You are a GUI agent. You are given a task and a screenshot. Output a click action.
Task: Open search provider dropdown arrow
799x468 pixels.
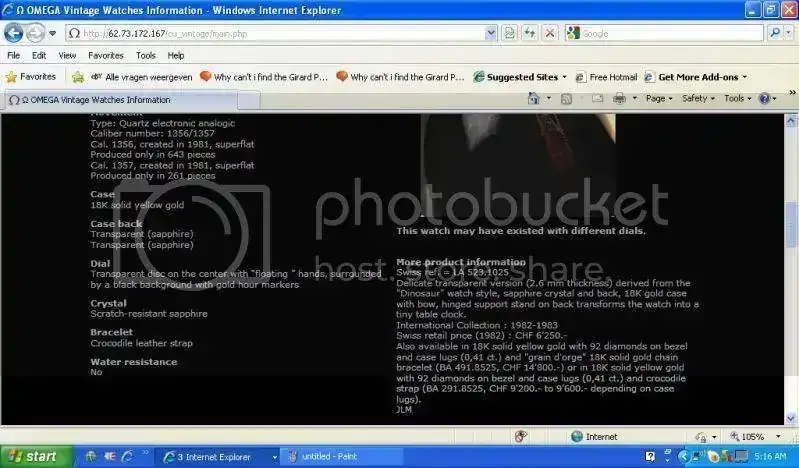coord(789,33)
